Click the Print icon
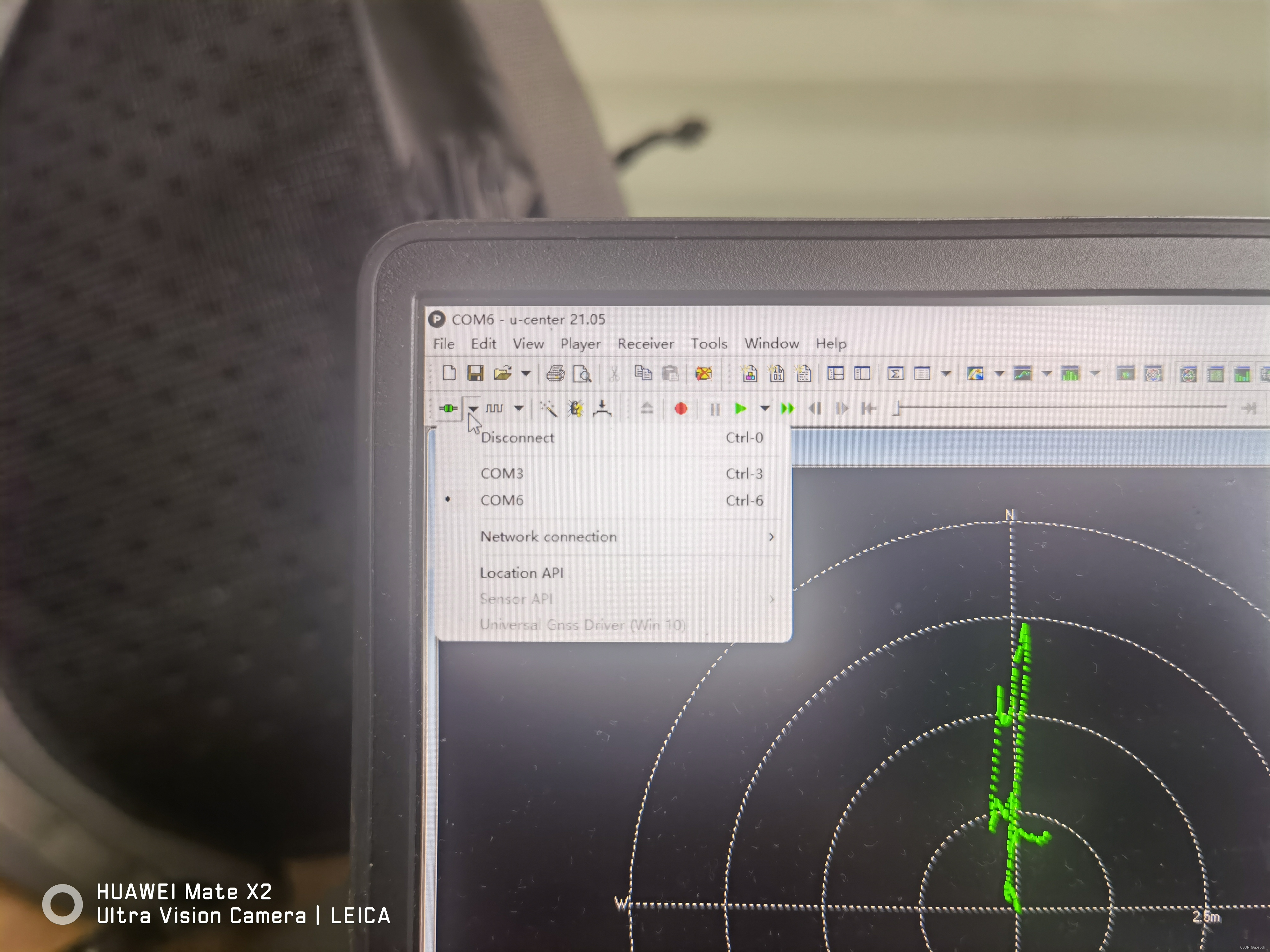This screenshot has height=952, width=1270. (x=555, y=374)
